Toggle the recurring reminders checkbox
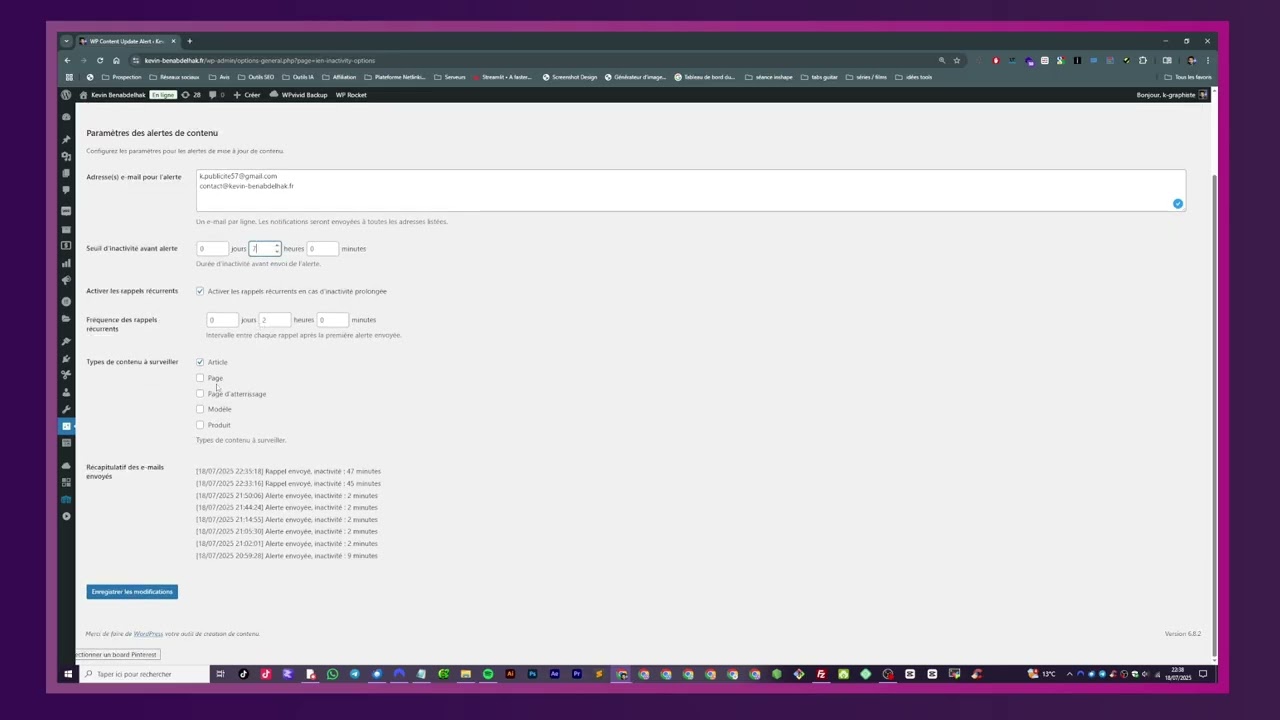 click(x=200, y=291)
